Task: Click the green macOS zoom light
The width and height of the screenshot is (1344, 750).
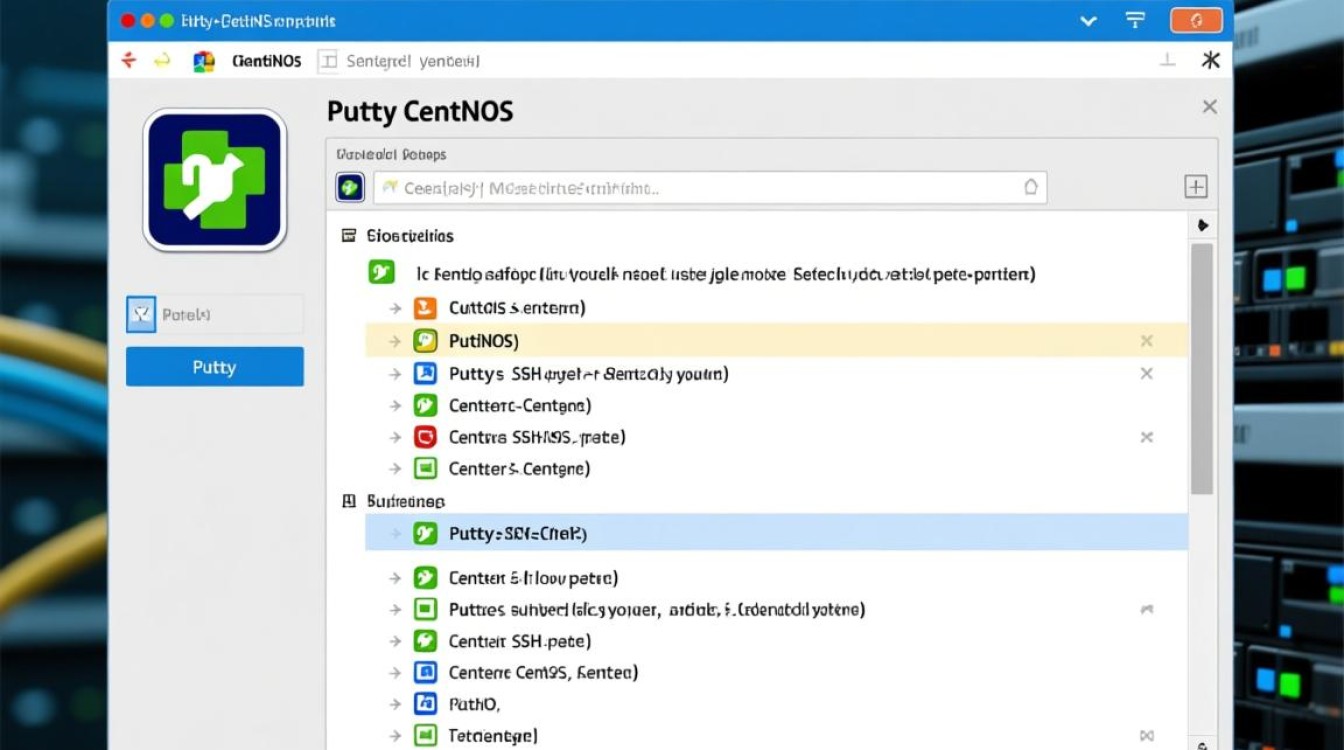Action: [166, 20]
